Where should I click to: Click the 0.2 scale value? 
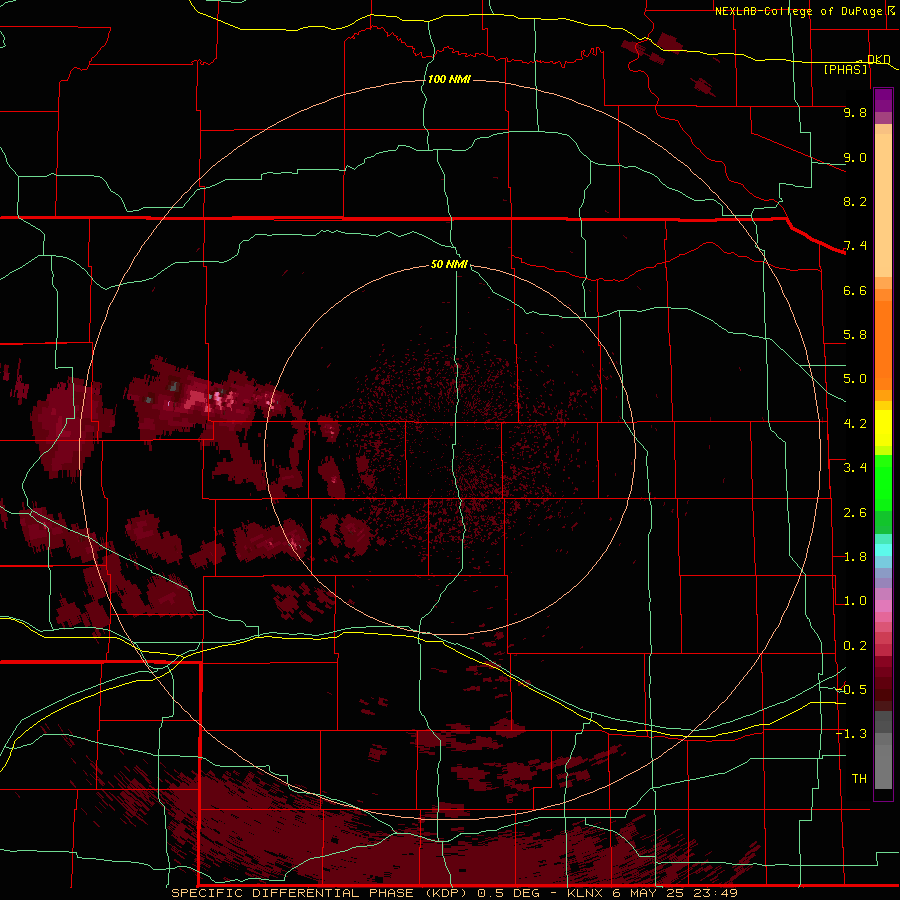click(x=855, y=646)
